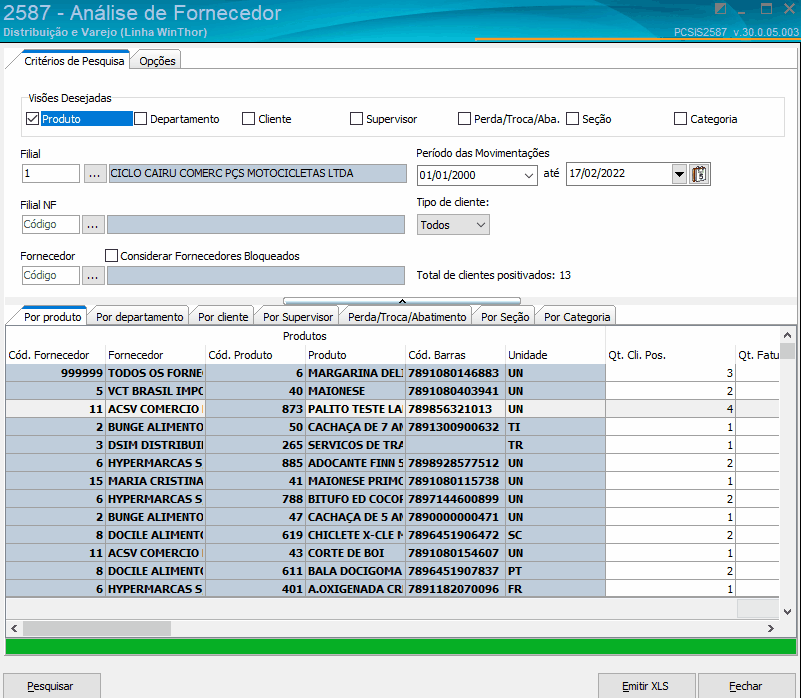Screen dimensions: 801x698
Task: Click the Filial NF lookup ellipsis button
Action: click(x=93, y=225)
